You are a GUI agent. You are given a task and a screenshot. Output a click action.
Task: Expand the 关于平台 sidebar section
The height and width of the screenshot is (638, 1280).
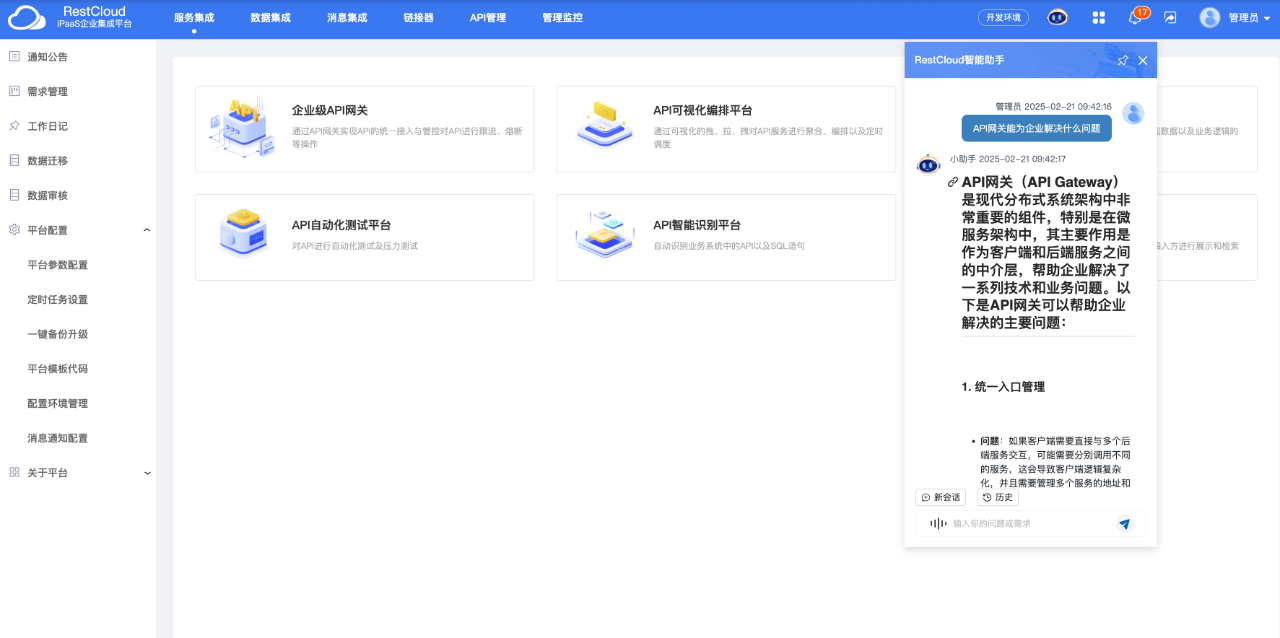[147, 473]
